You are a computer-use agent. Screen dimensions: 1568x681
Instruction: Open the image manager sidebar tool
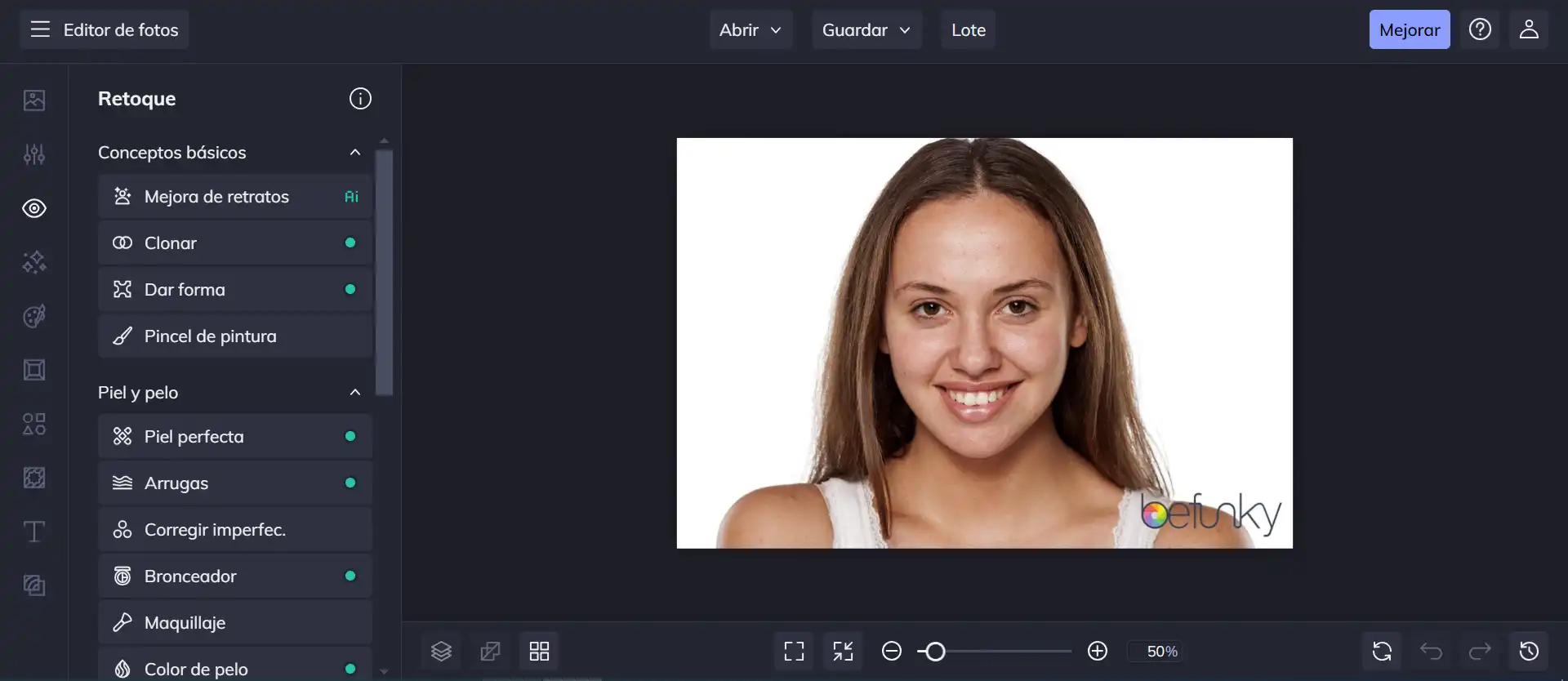coord(34,100)
